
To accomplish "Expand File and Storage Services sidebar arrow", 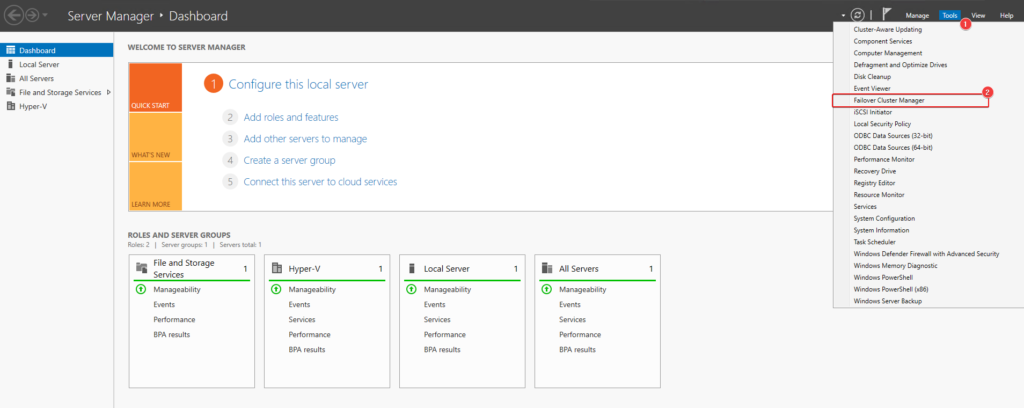I will click(x=108, y=92).
